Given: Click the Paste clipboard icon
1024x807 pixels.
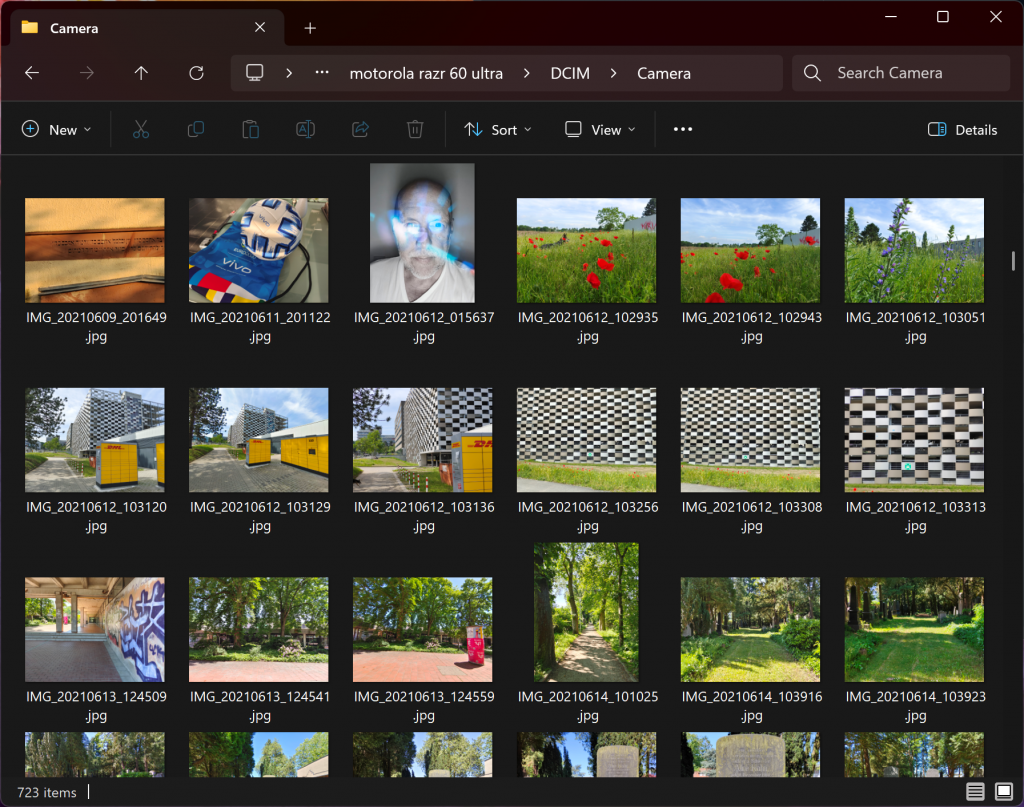Looking at the screenshot, I should pos(251,129).
